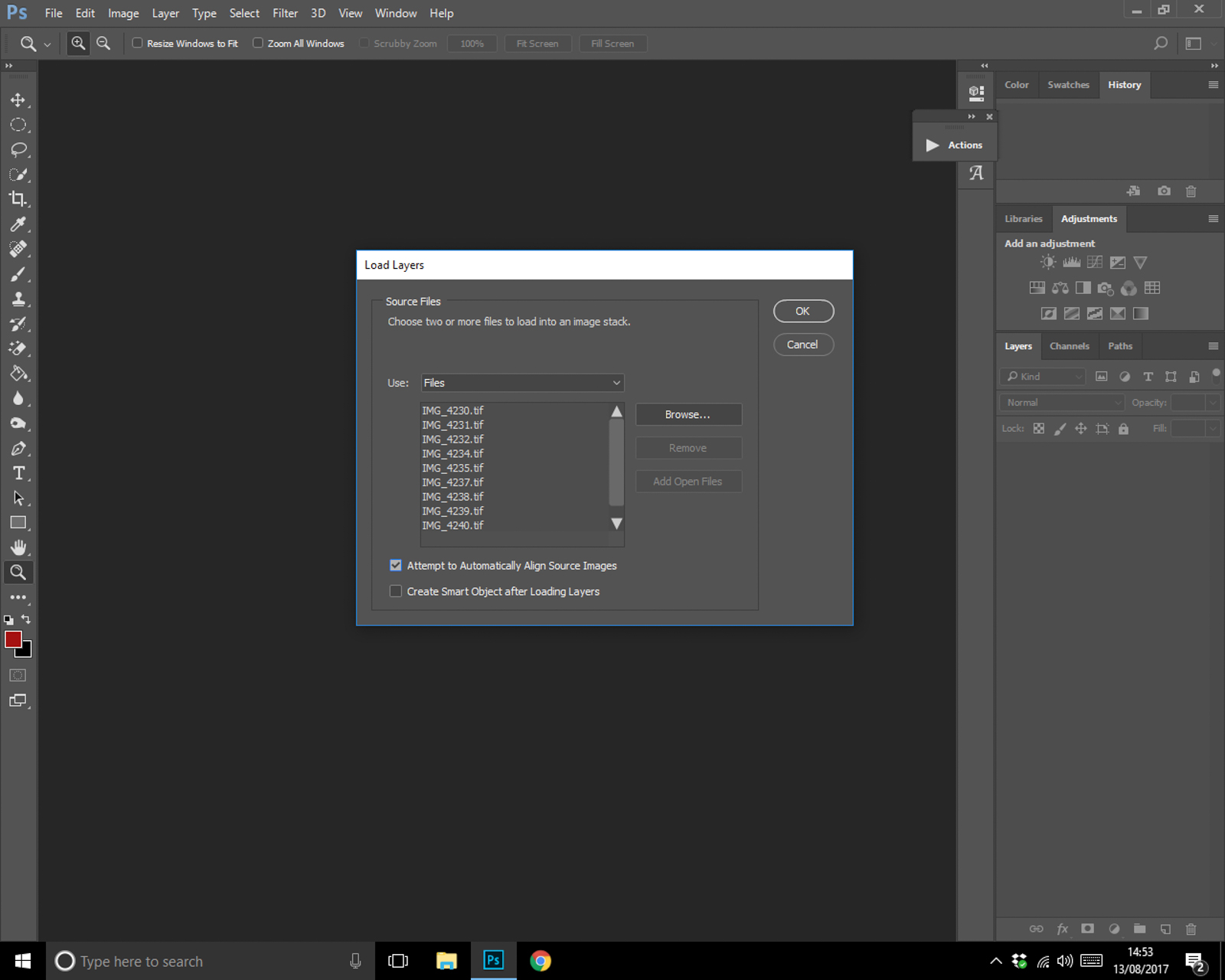
Task: Toggle Resize Windows to Fit checkbox
Action: 138,44
